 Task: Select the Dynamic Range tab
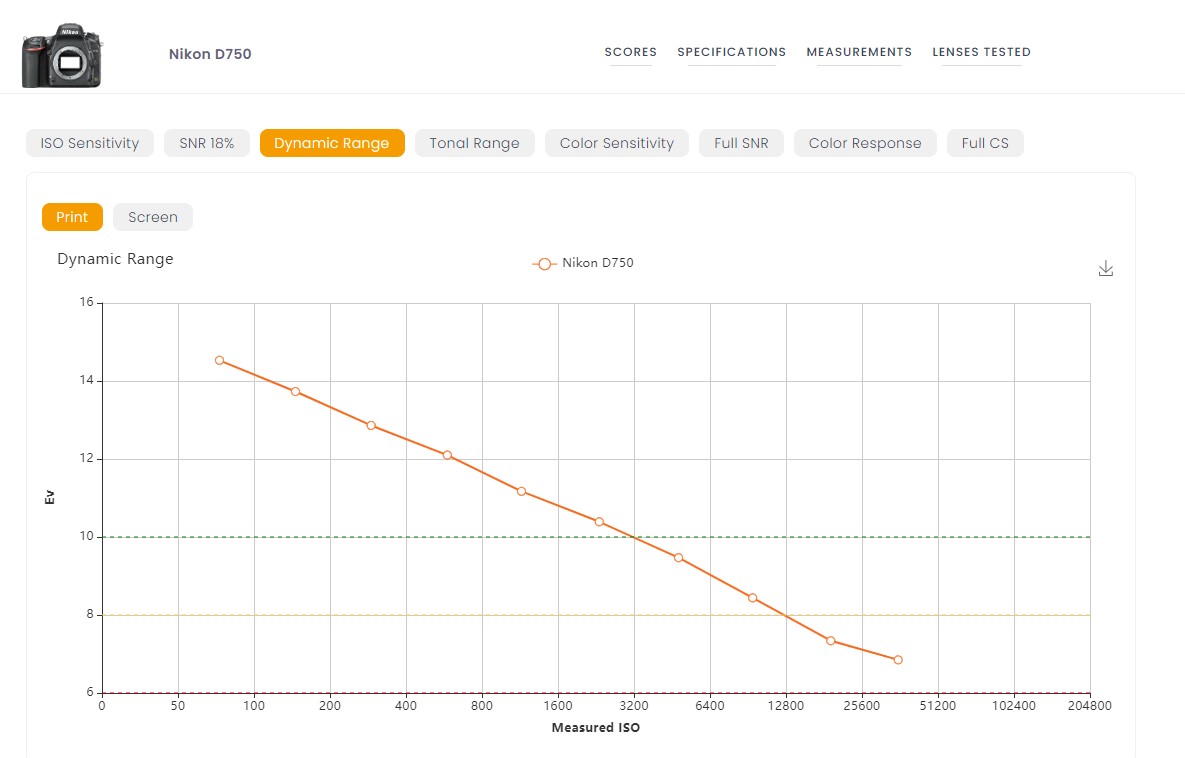click(x=332, y=143)
